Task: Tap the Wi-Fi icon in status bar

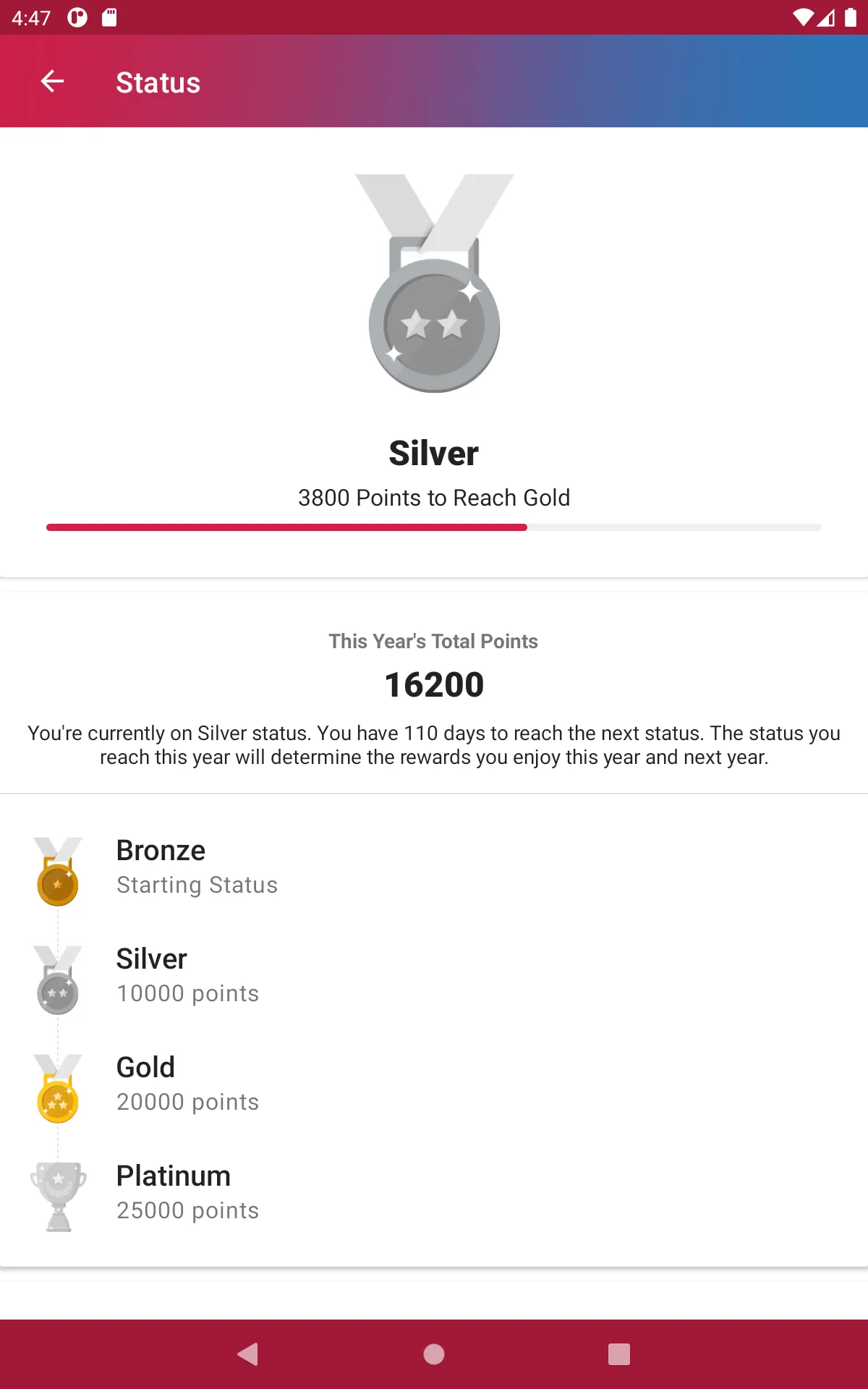Action: (803, 17)
